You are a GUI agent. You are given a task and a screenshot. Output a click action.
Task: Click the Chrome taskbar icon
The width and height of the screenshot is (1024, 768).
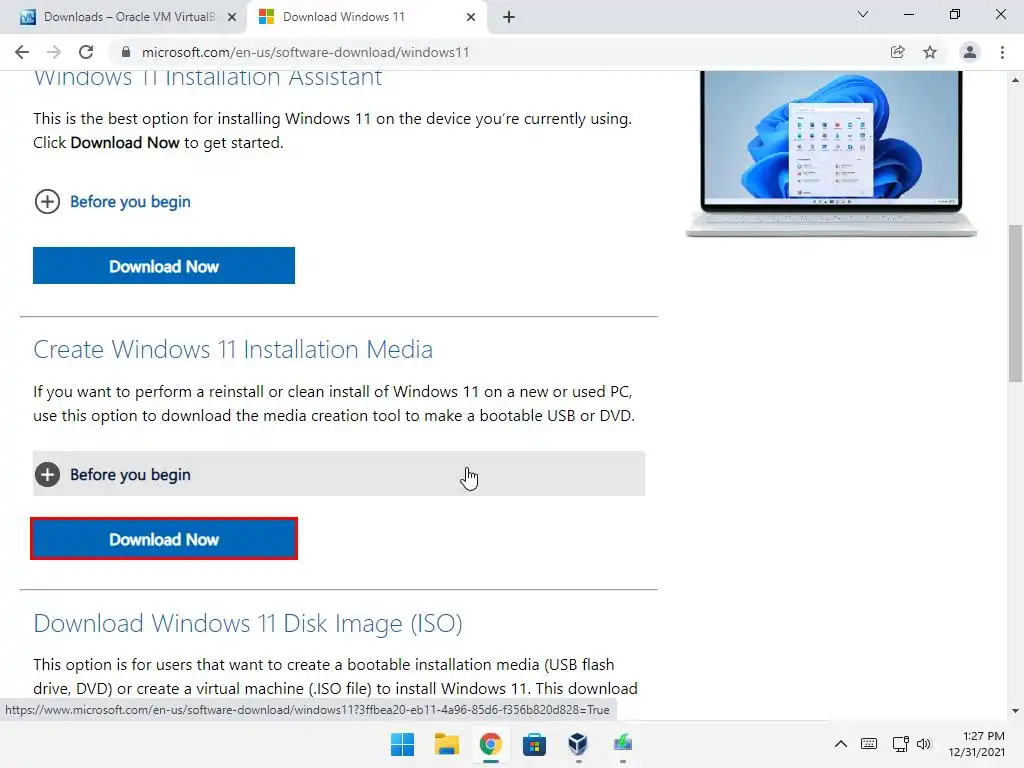pyautogui.click(x=490, y=744)
